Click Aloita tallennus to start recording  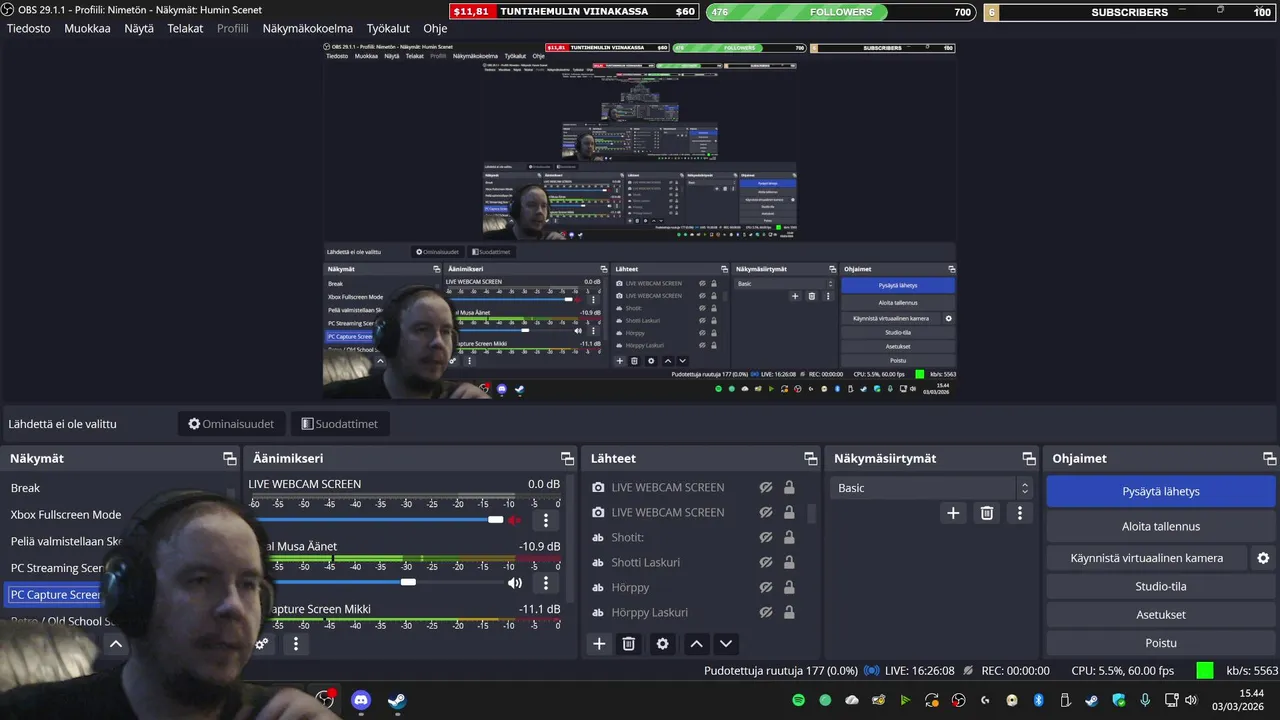pos(1161,526)
